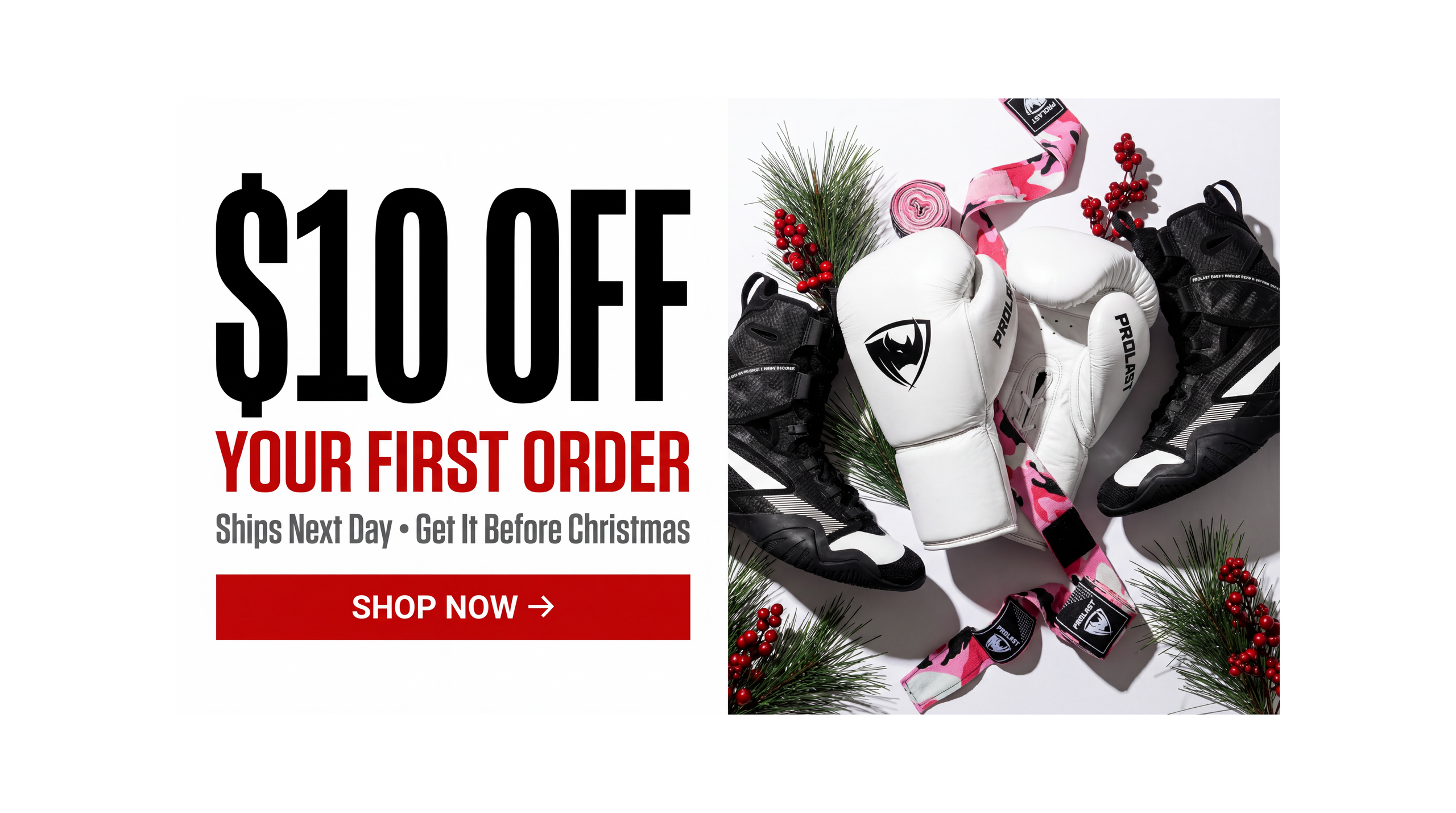Click the dollar sign in the headline
The width and height of the screenshot is (1456, 813).
(x=251, y=295)
